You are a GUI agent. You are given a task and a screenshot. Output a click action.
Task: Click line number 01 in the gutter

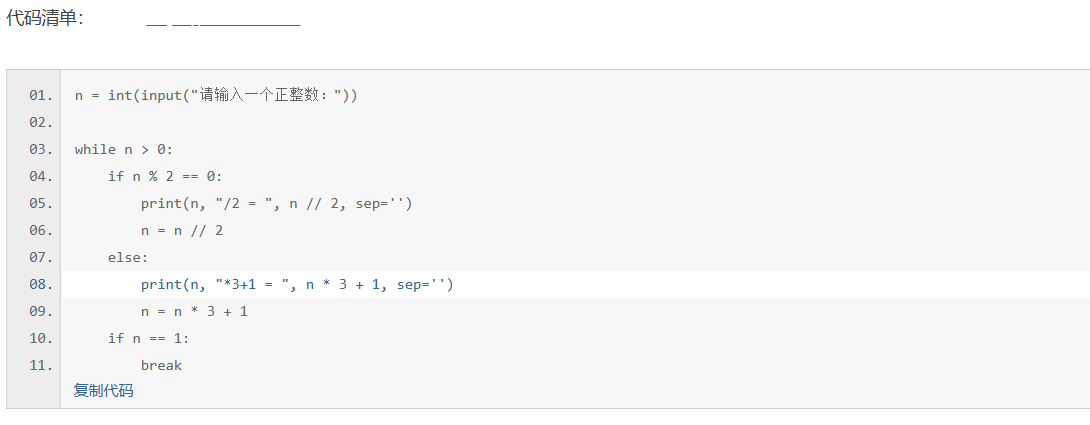[40, 96]
